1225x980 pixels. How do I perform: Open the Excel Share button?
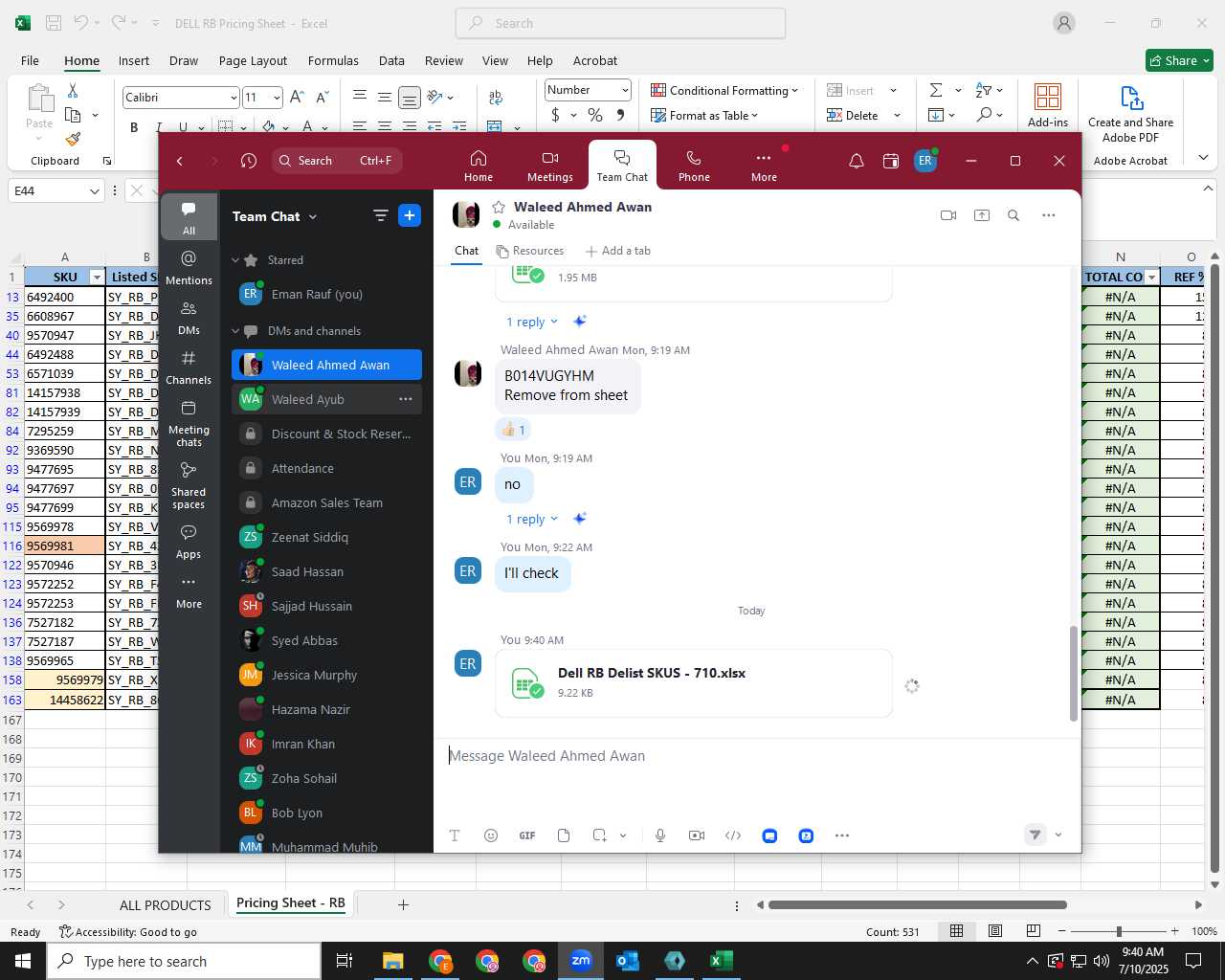click(x=1179, y=60)
